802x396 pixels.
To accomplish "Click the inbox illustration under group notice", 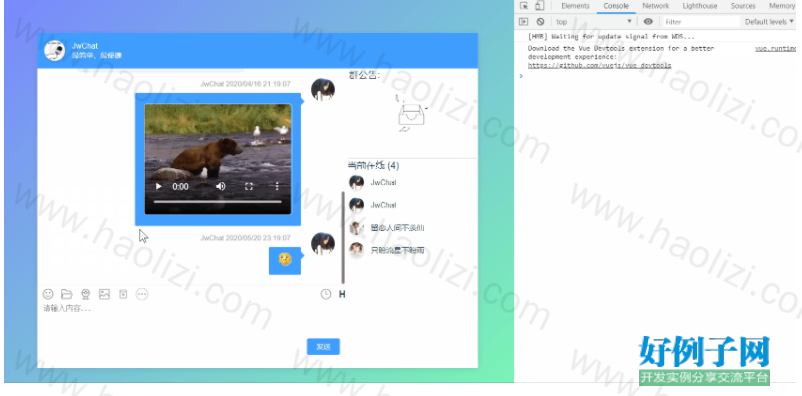I will click(x=412, y=115).
